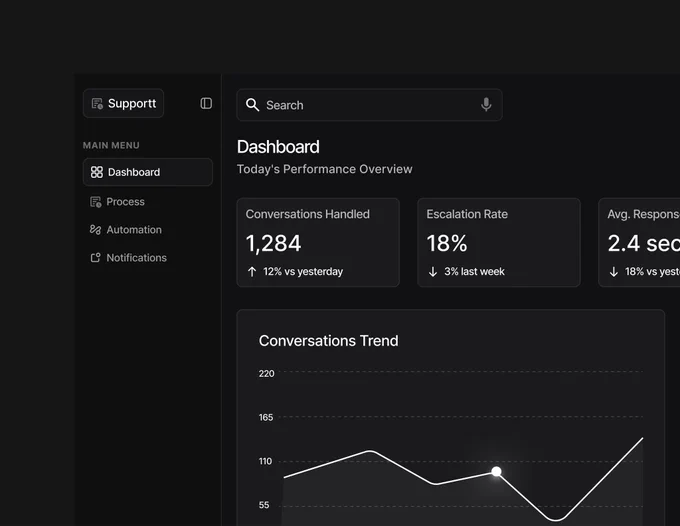680x526 pixels.
Task: Click the 165 axis label
Action: click(266, 418)
